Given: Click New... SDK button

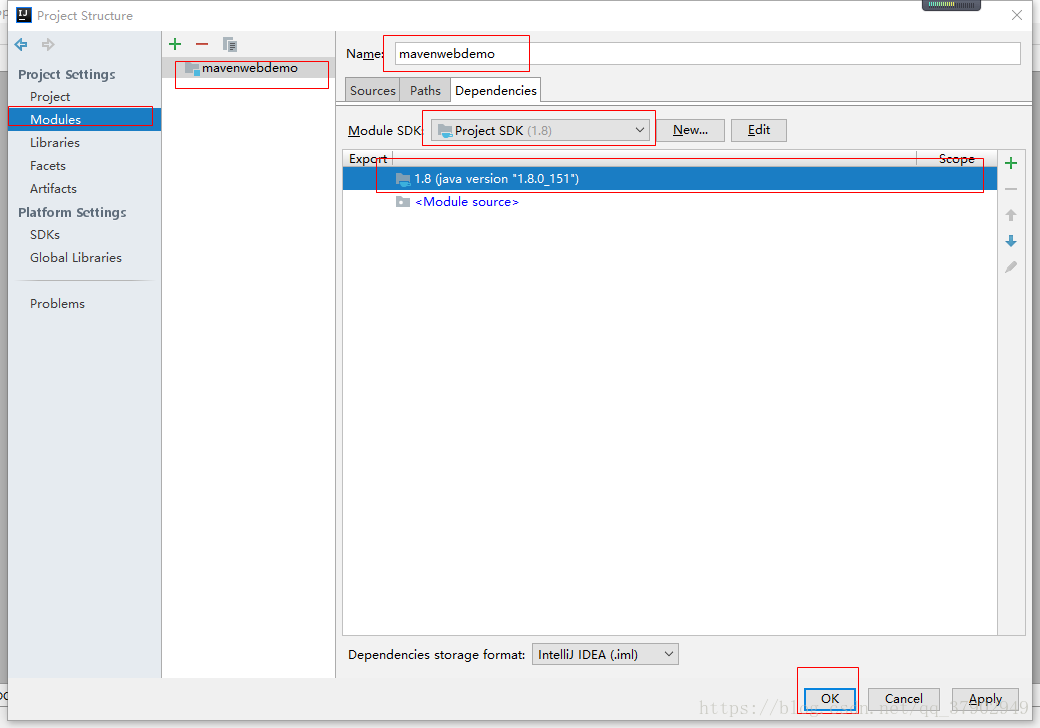Looking at the screenshot, I should pyautogui.click(x=690, y=130).
